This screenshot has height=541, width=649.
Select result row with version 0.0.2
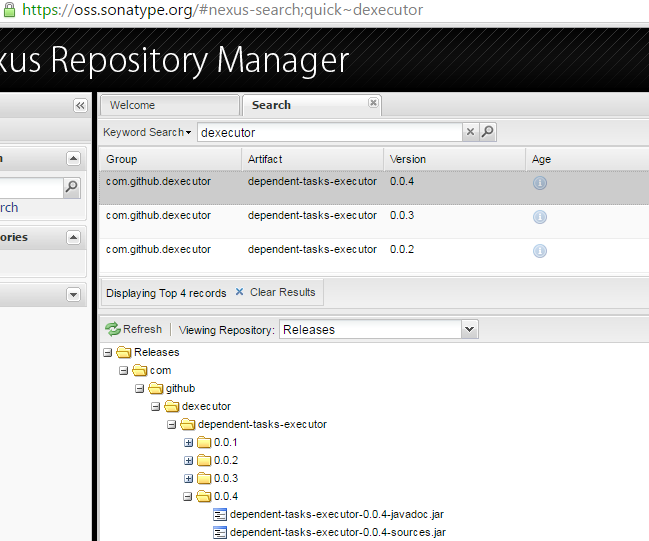click(x=374, y=255)
